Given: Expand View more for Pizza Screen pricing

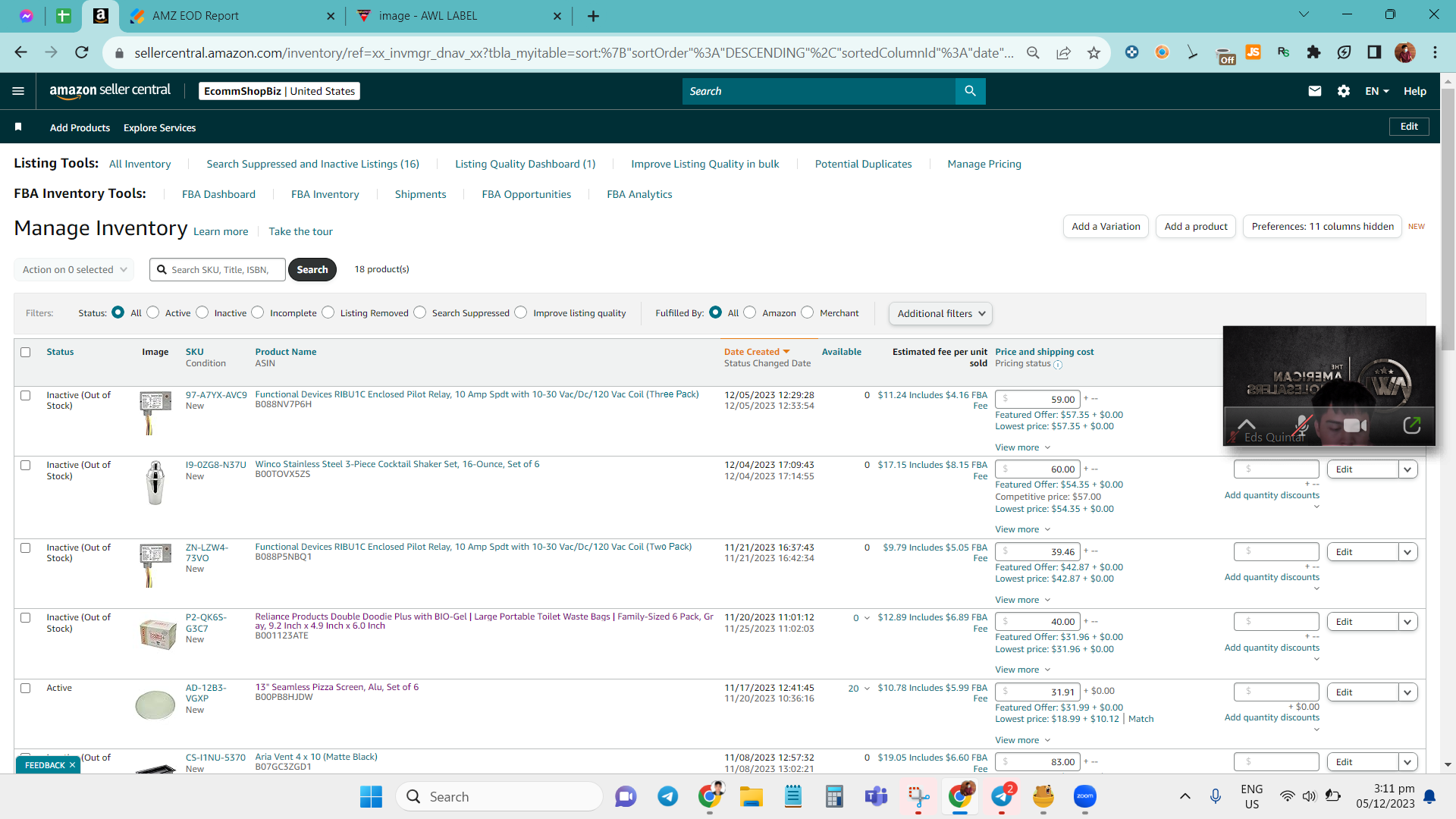Looking at the screenshot, I should coord(1022,740).
